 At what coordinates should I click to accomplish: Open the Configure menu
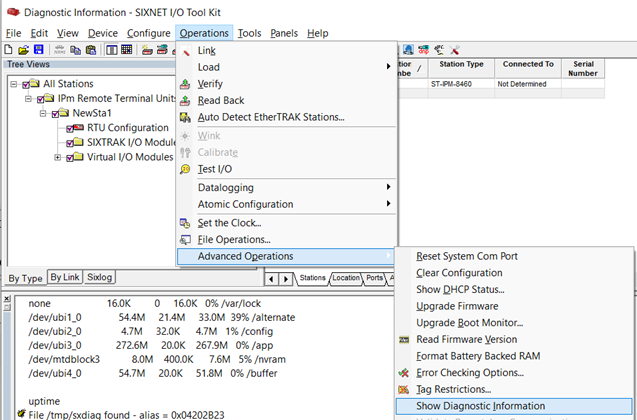coord(149,33)
